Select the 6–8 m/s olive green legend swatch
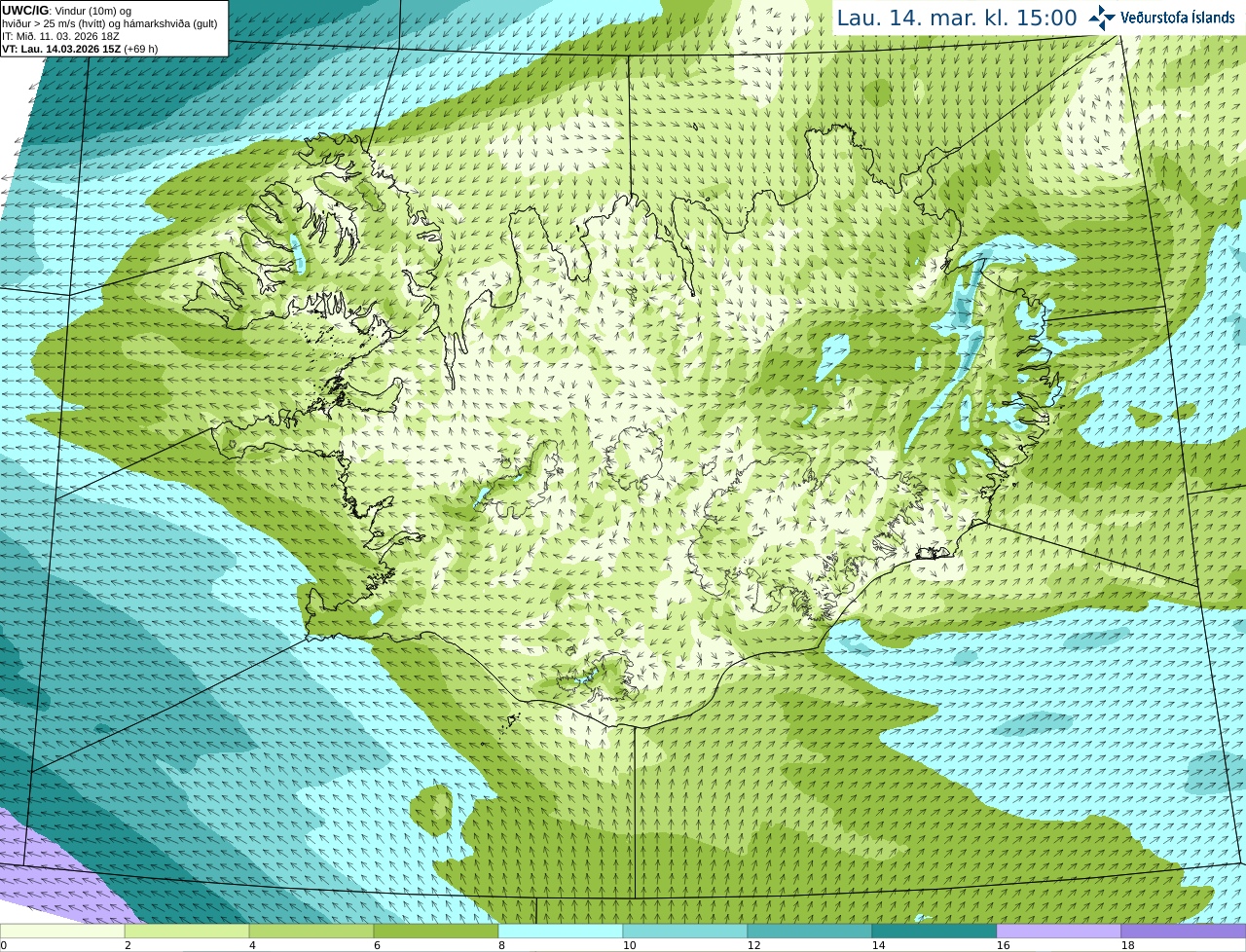The image size is (1246, 952). (436, 931)
